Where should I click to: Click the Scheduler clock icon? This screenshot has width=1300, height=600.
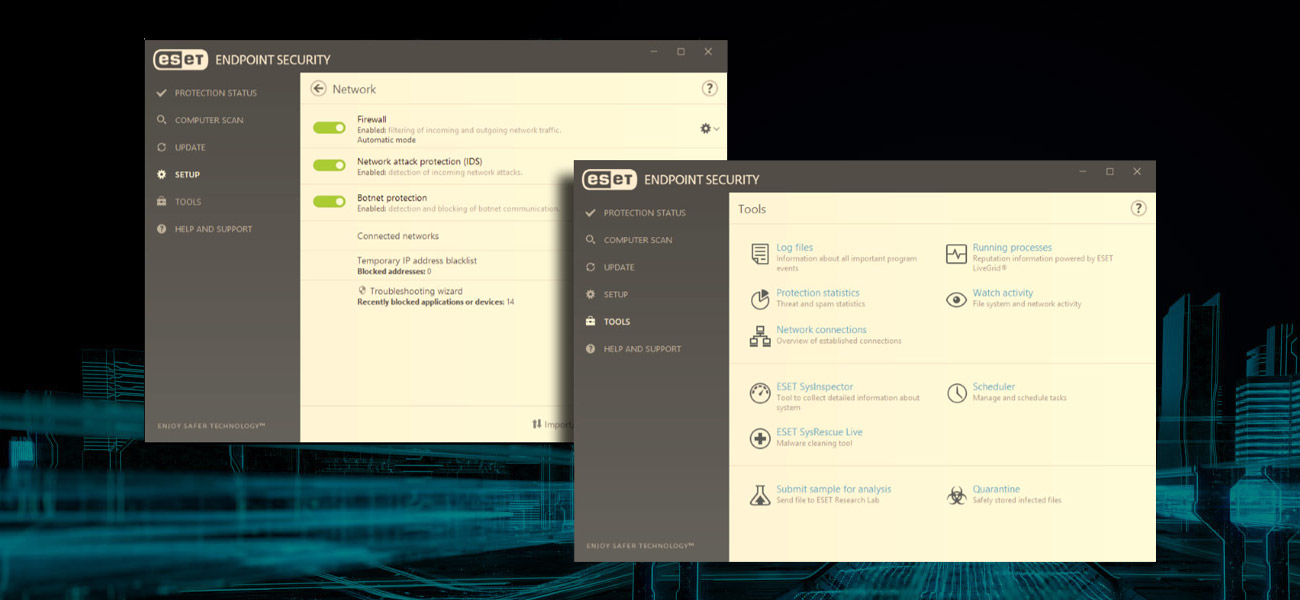pos(956,392)
